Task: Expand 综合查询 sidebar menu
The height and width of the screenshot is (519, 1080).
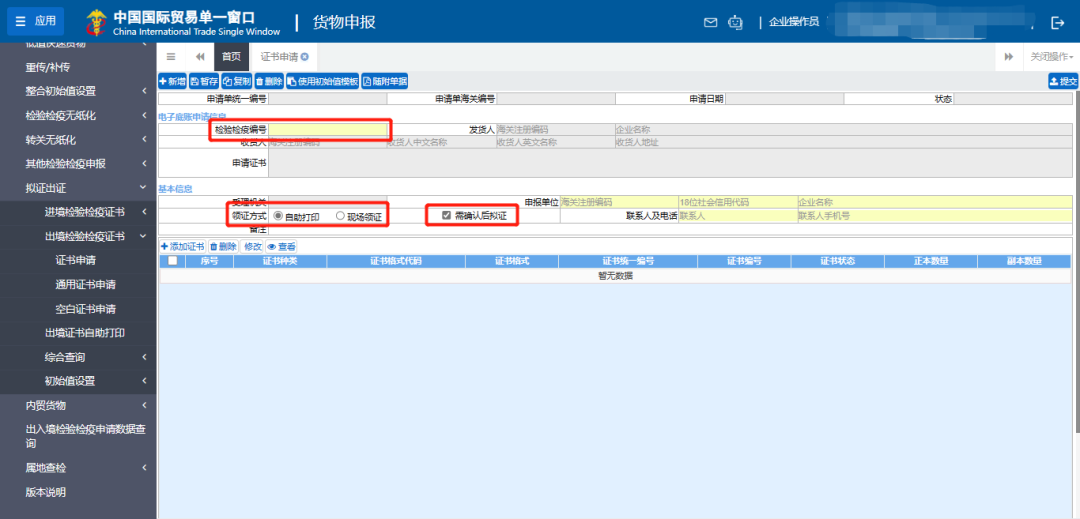Action: [x=78, y=357]
